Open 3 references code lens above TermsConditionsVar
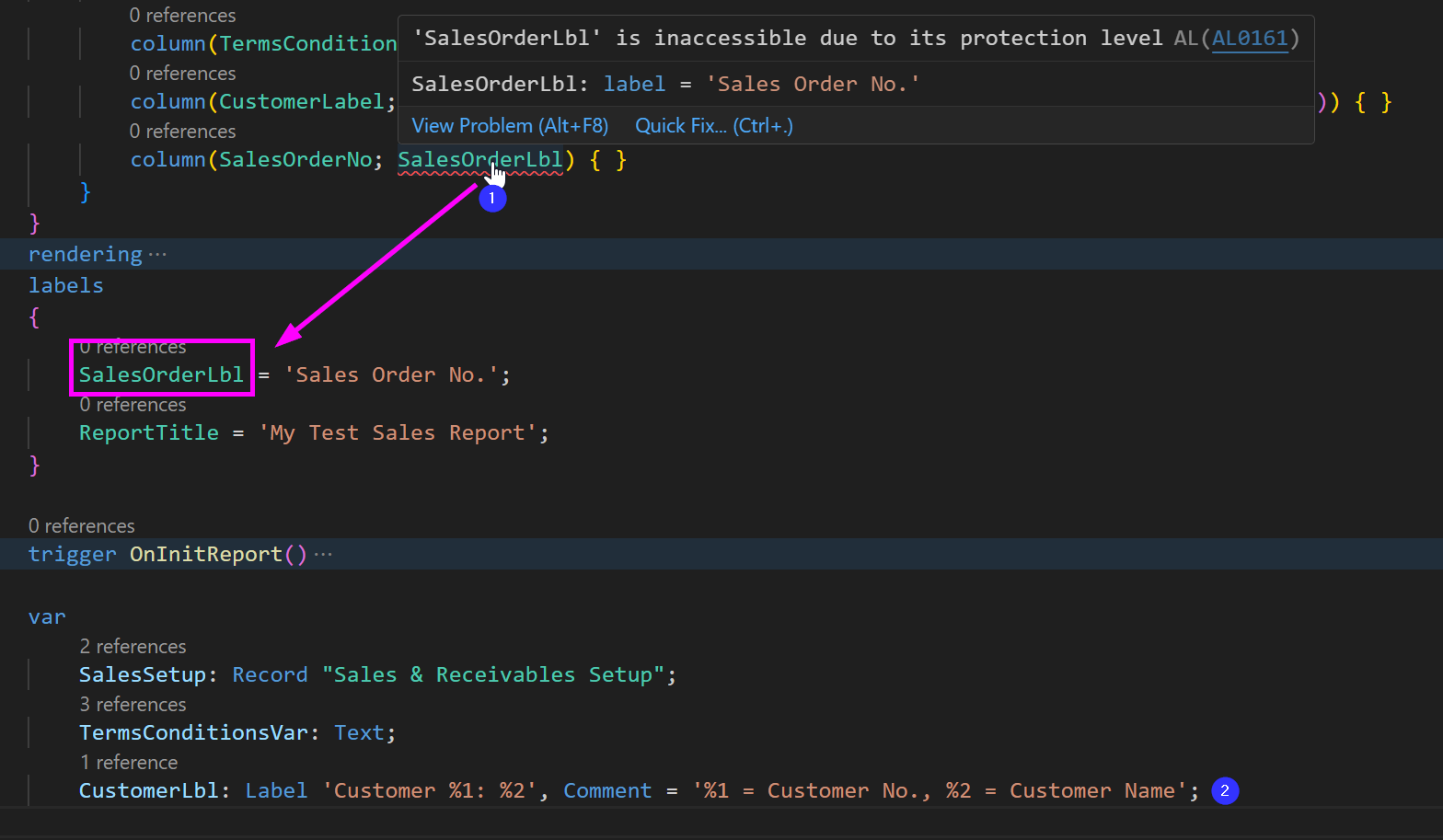 click(133, 705)
